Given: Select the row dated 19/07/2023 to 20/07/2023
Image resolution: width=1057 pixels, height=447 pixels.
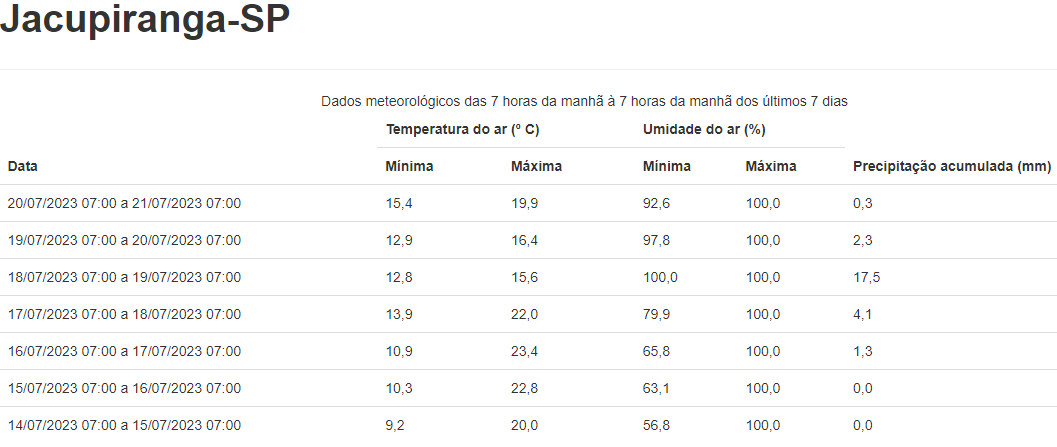Looking at the screenshot, I should coord(124,241).
